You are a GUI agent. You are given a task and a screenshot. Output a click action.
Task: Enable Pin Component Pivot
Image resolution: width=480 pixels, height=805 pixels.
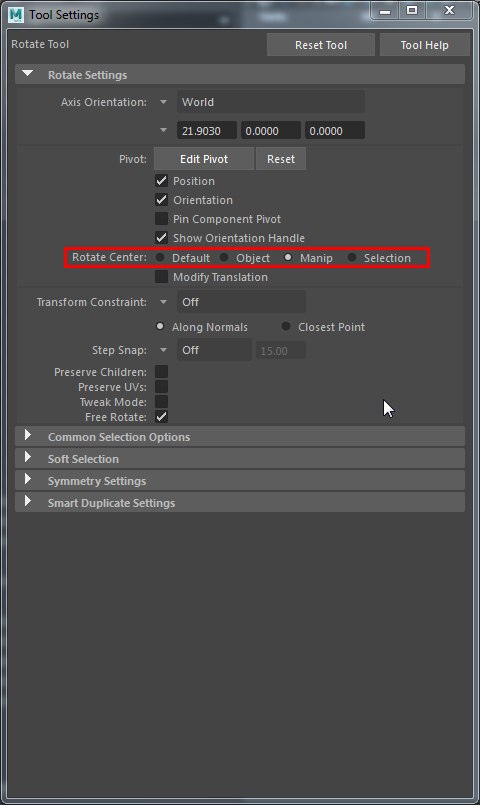point(161,219)
